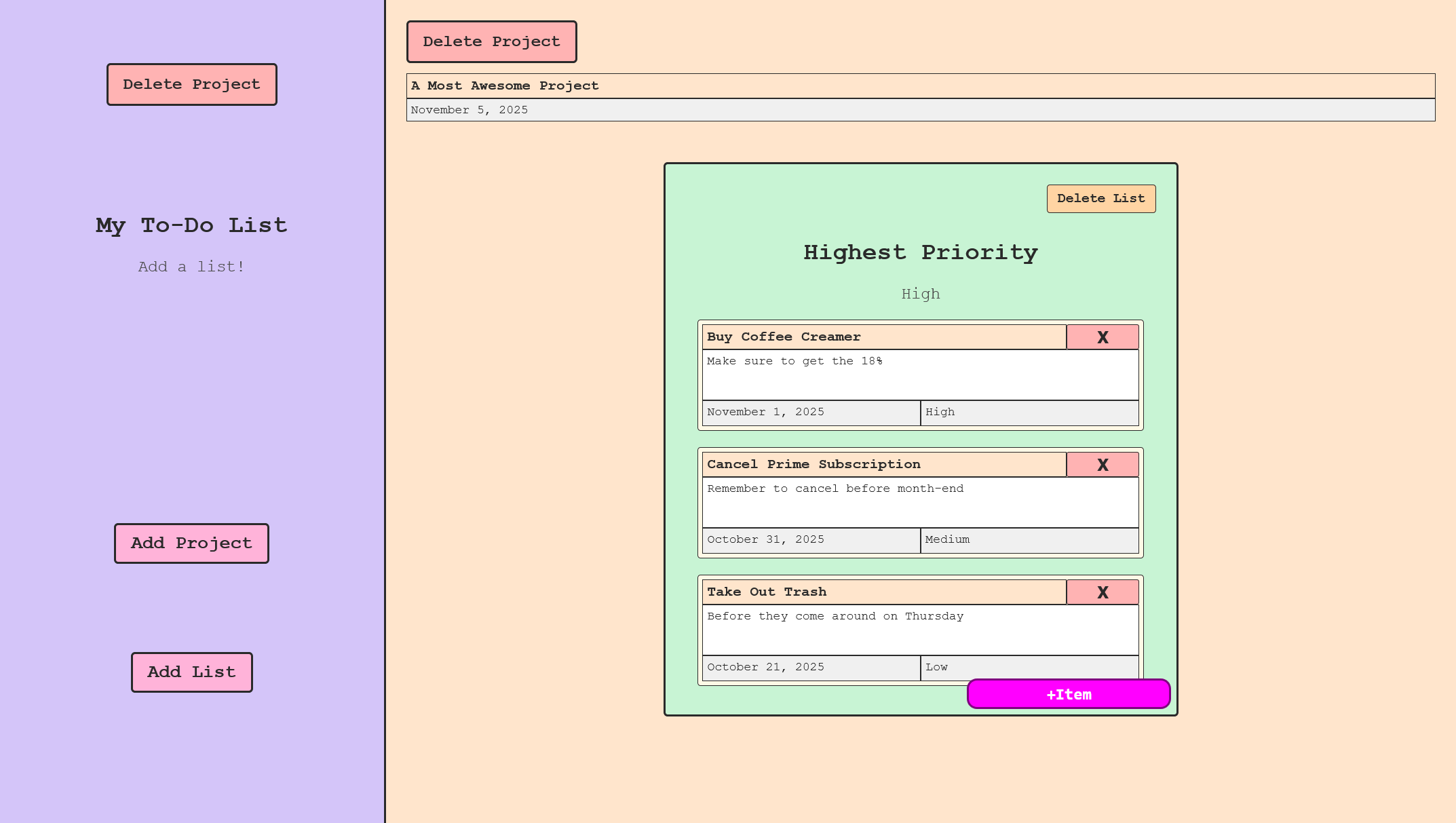Open project date field November 5, 2025

pos(920,110)
